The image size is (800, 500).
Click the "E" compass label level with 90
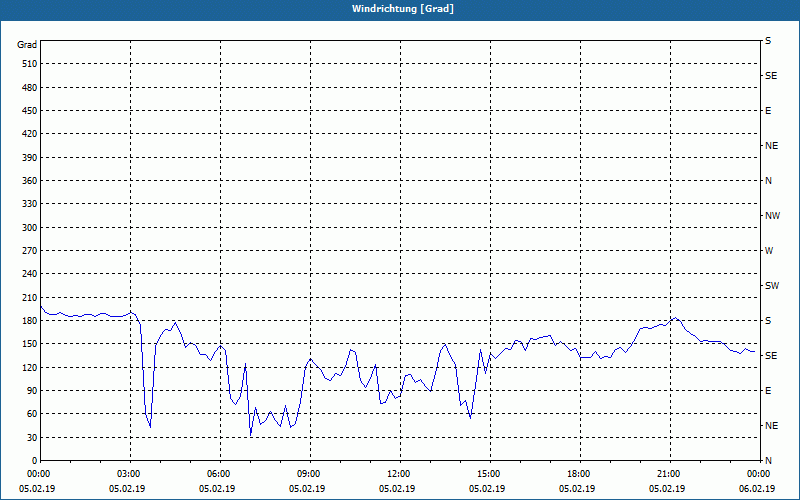pos(768,391)
